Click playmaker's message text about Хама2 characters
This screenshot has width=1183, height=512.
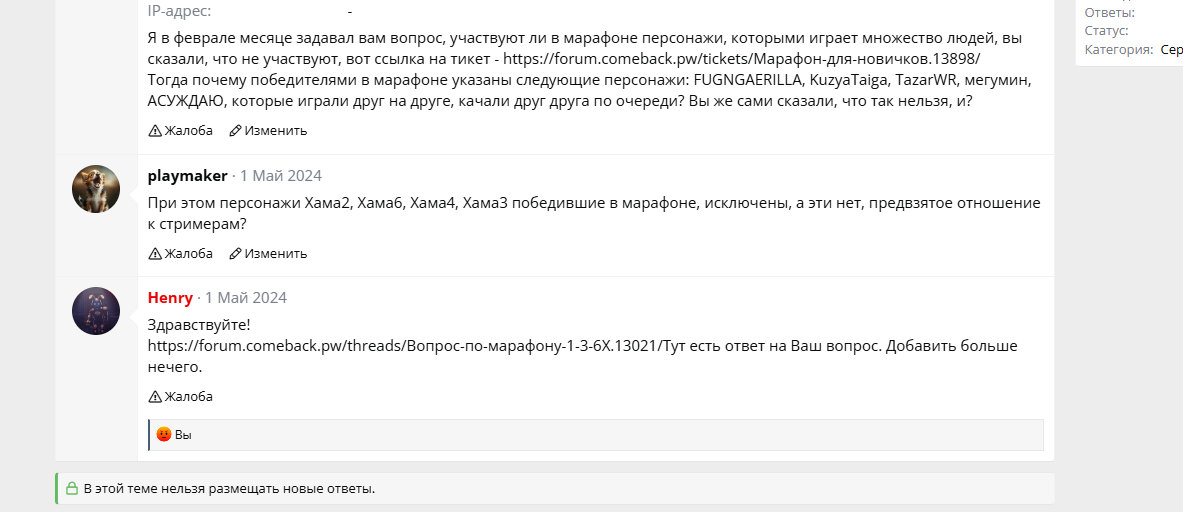point(592,203)
